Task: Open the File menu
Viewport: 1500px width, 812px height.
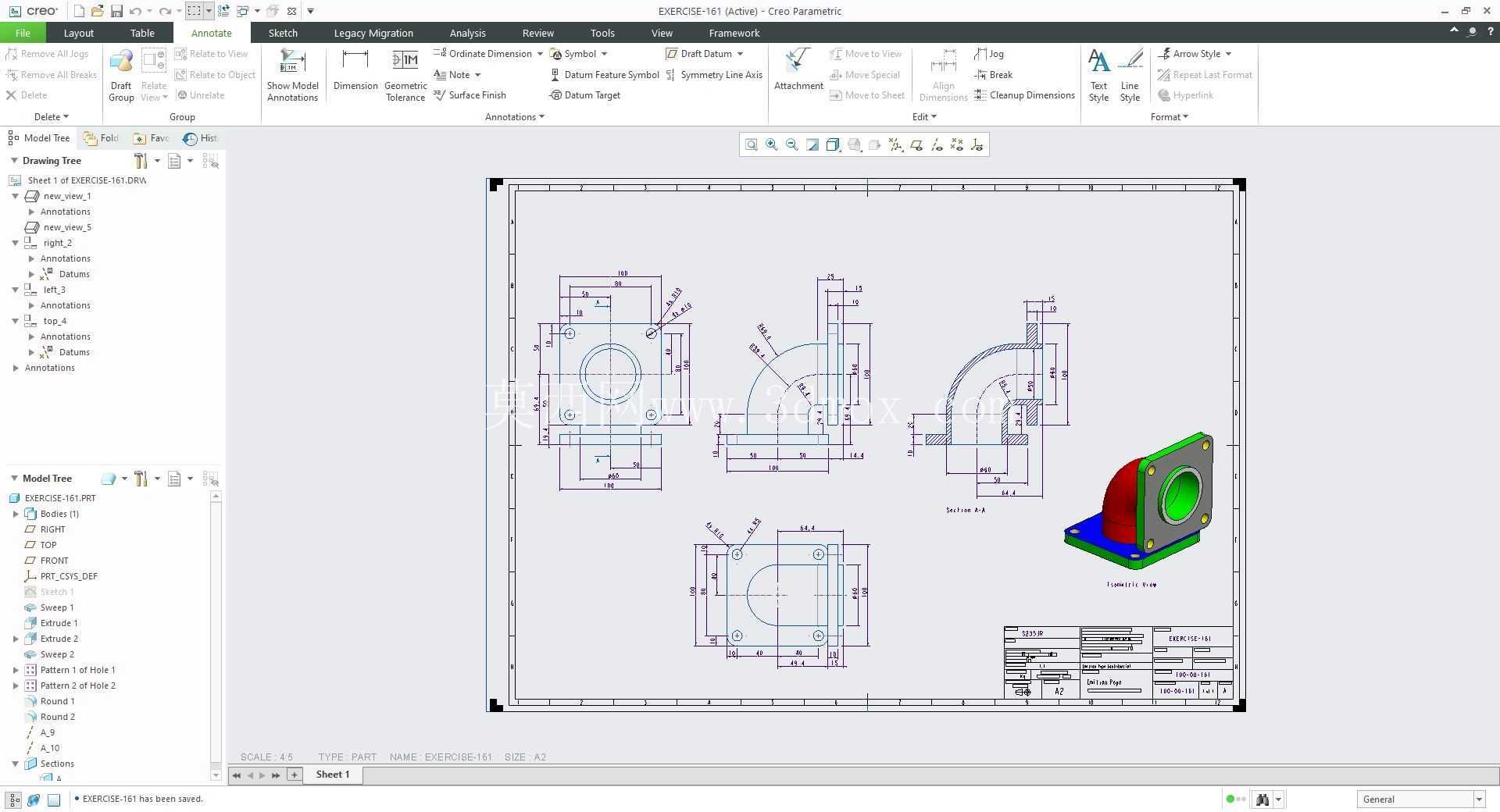Action: pos(23,33)
